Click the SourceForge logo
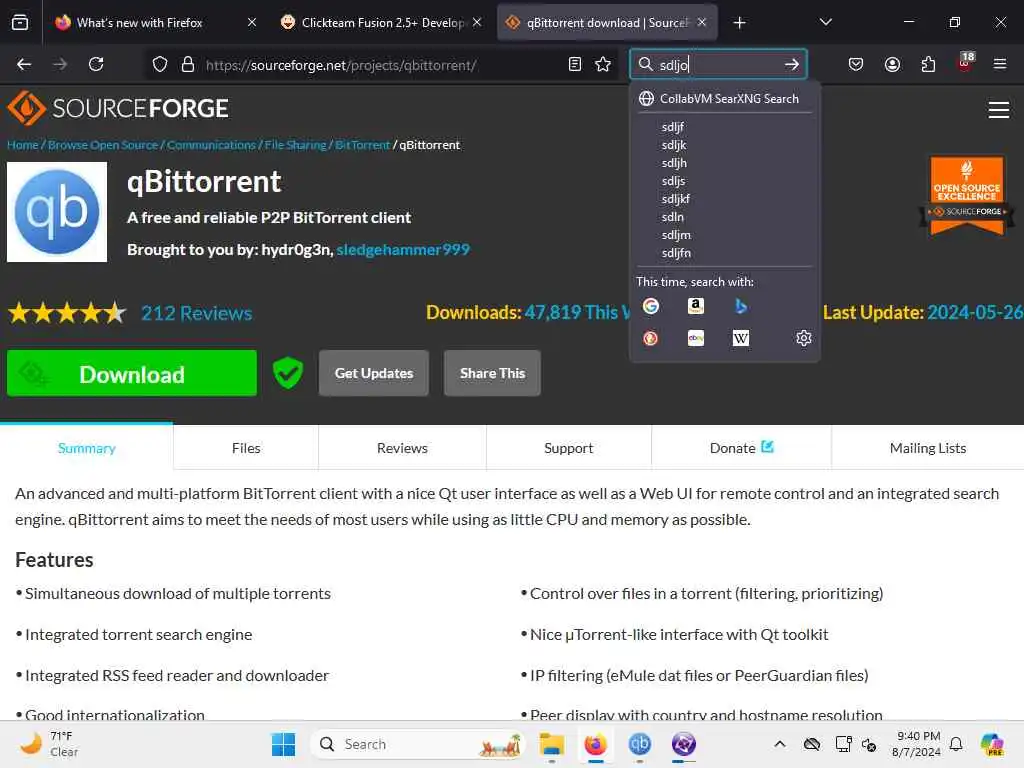This screenshot has width=1024, height=768. click(118, 108)
